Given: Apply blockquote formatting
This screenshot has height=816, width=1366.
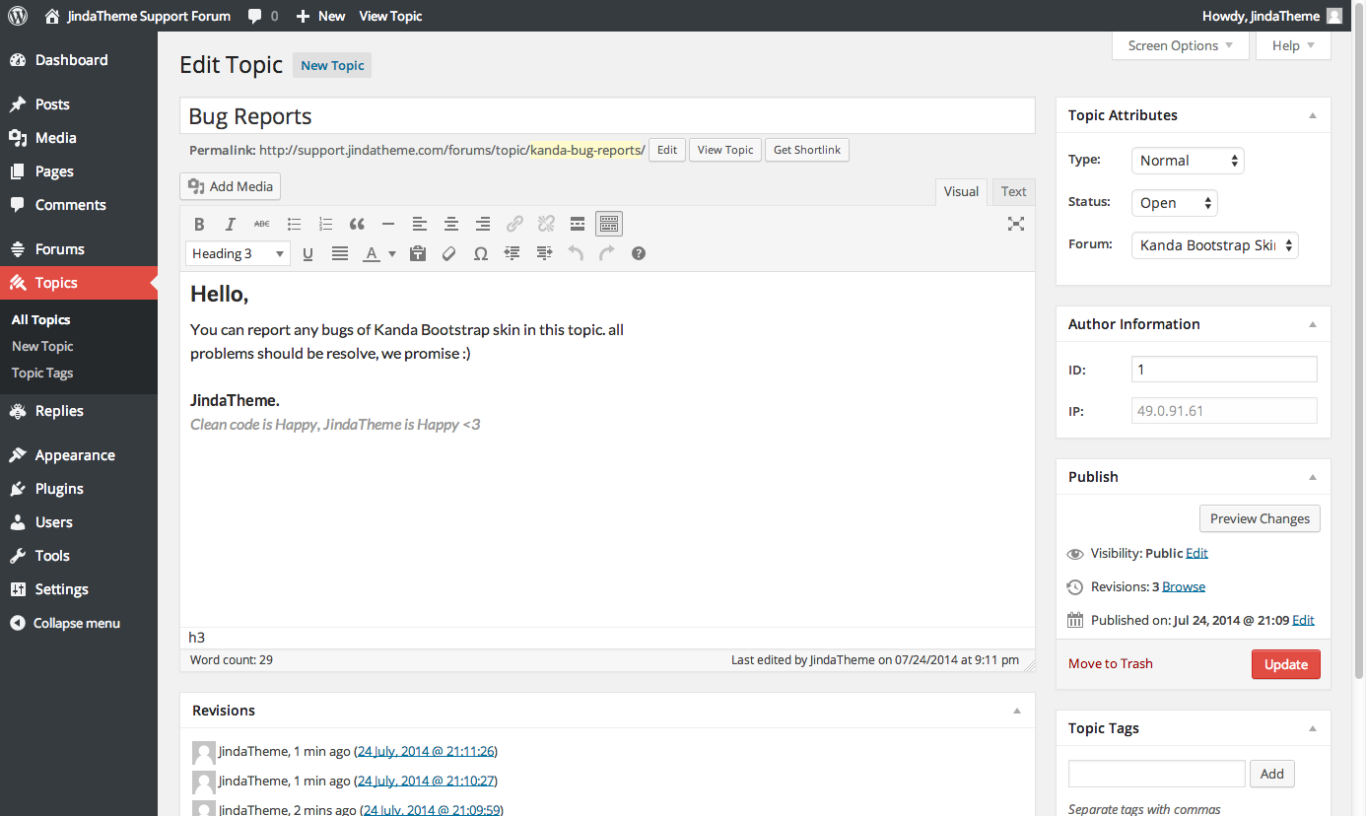Looking at the screenshot, I should (357, 224).
